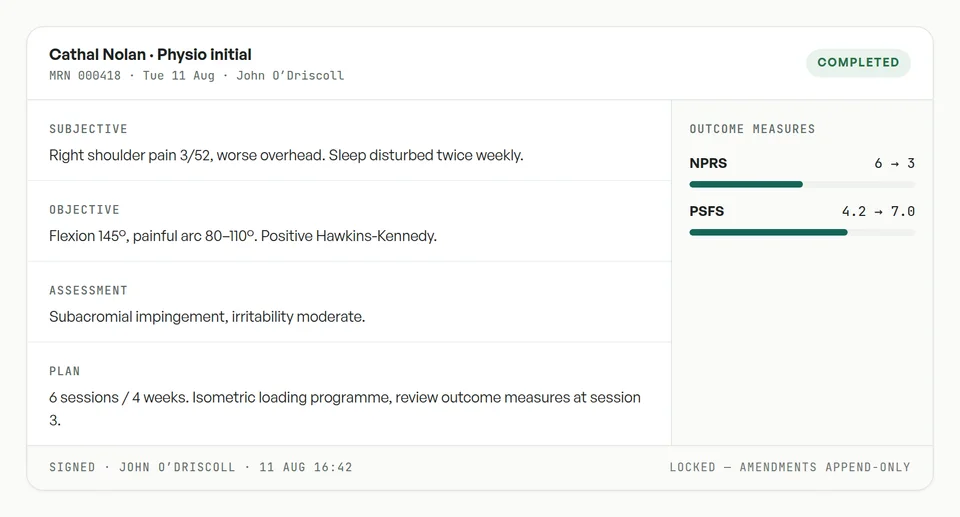This screenshot has height=517, width=960.
Task: Open the ASSESSMENT section heading
Action: click(88, 290)
